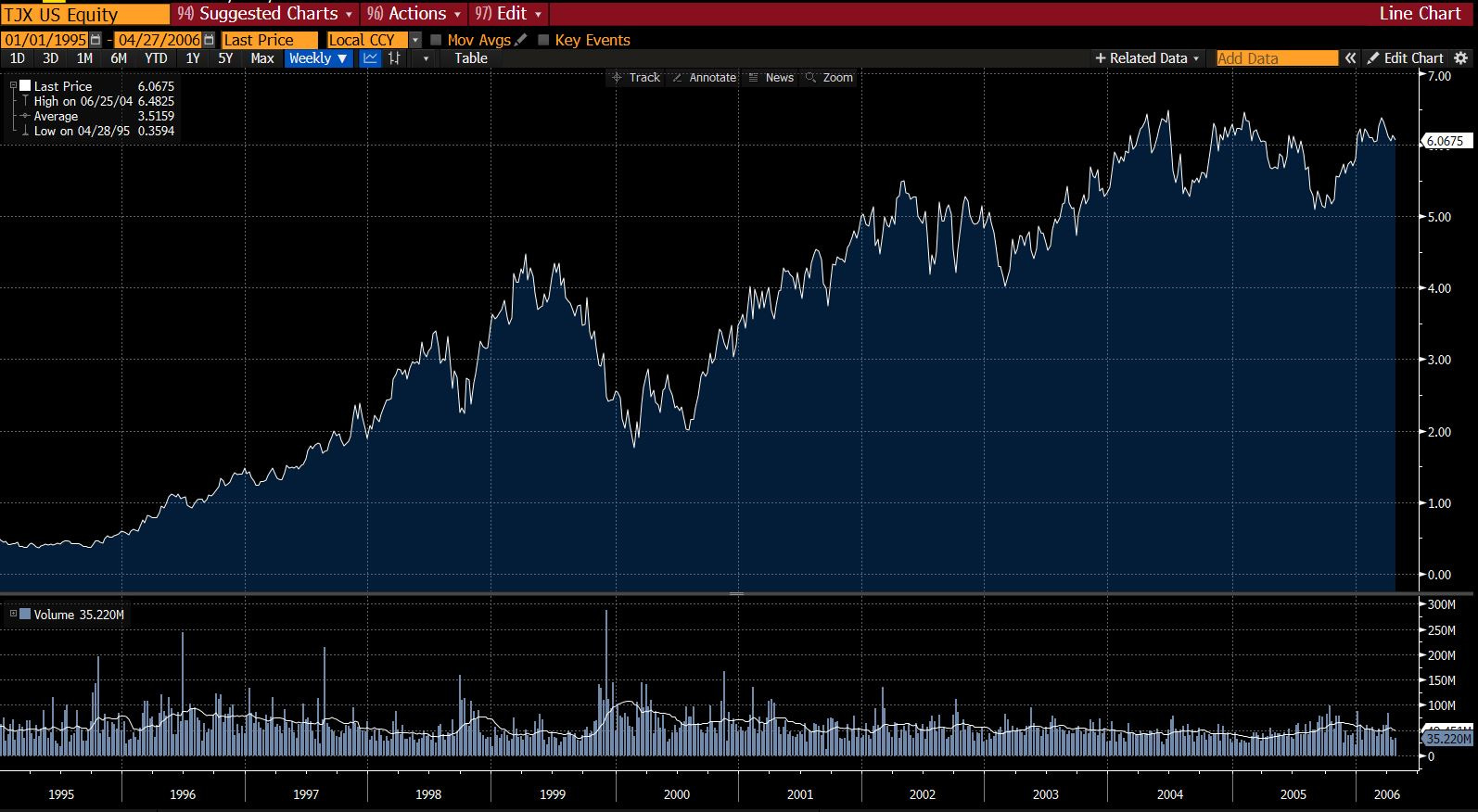Screen dimensions: 1478x812
Task: Click the Line Chart title label
Action: point(1420,14)
